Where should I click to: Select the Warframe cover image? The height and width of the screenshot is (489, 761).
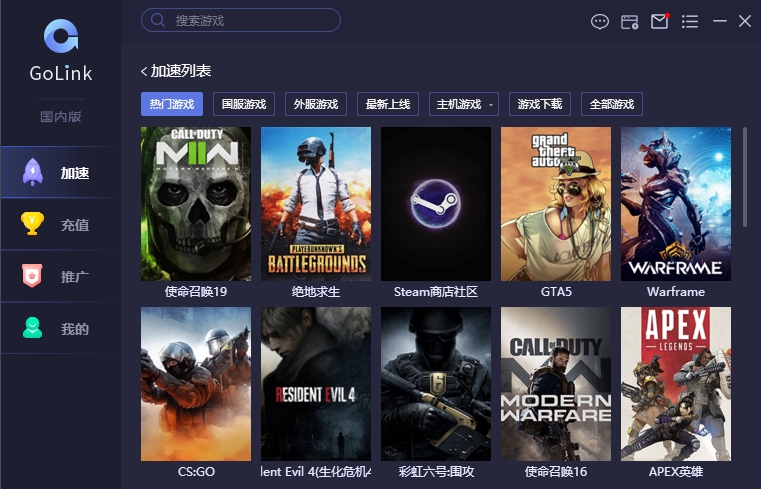coord(676,204)
